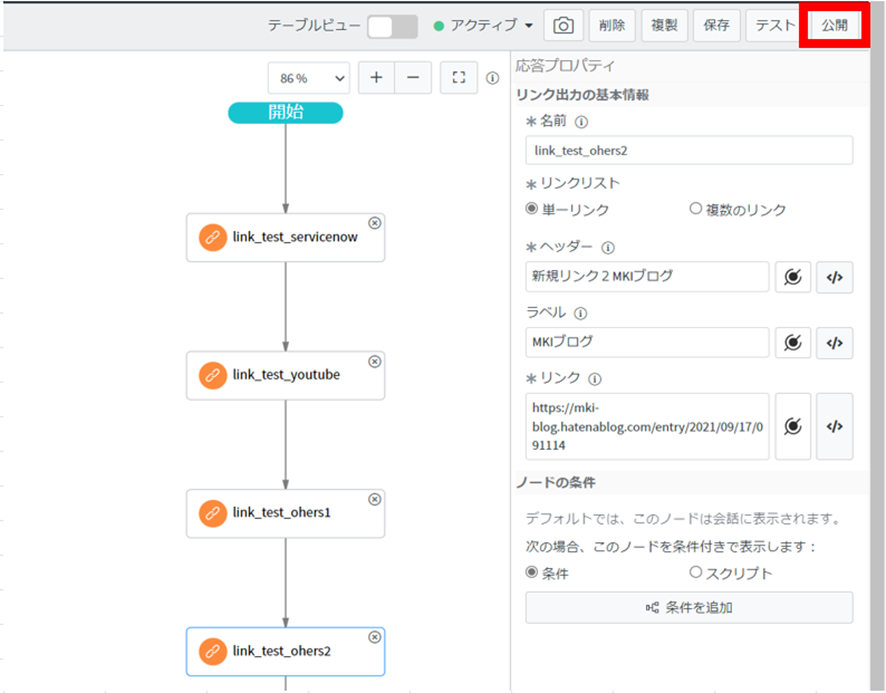Toggle the テーブルビュー switch

click(393, 27)
